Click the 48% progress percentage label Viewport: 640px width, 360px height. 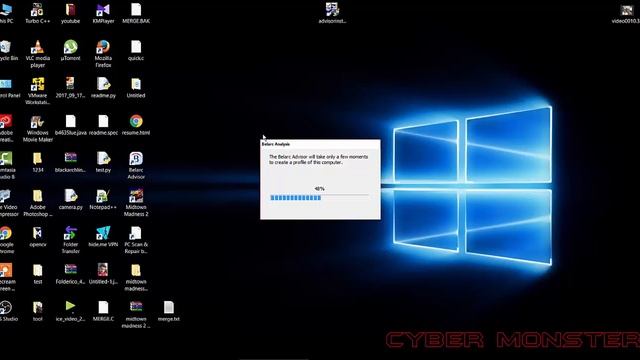(x=320, y=189)
